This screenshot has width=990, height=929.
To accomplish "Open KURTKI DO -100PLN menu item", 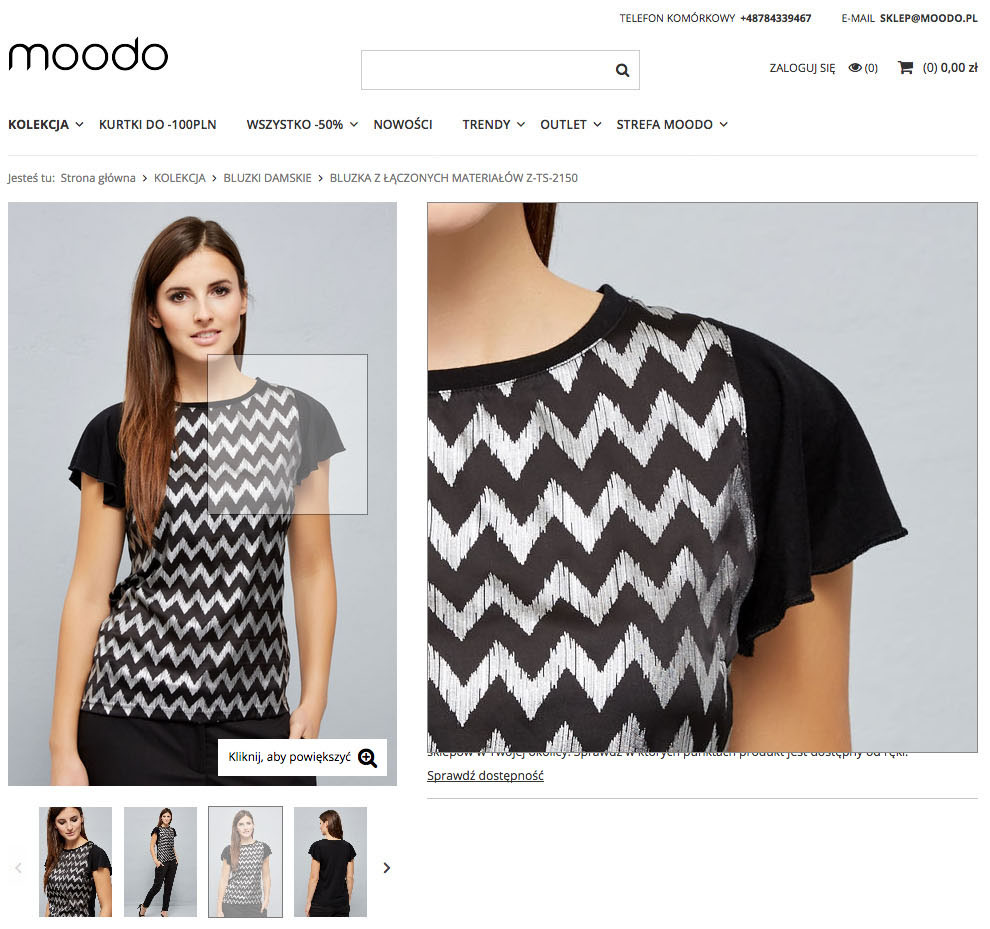I will click(157, 124).
